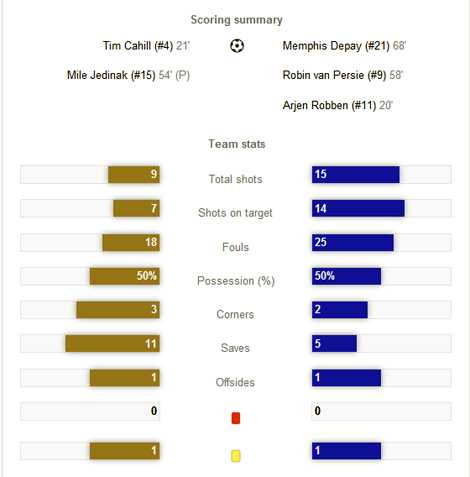Click the blue Corners bar showing 2
The image size is (470, 477).
[340, 310]
